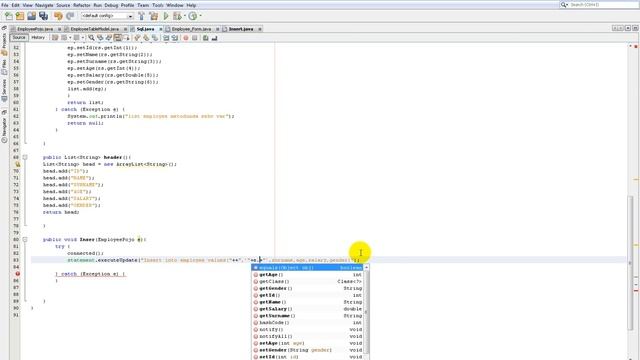Switch to EmployeeTableModel.java tab
Image resolution: width=640 pixels, height=360 pixels.
94,29
